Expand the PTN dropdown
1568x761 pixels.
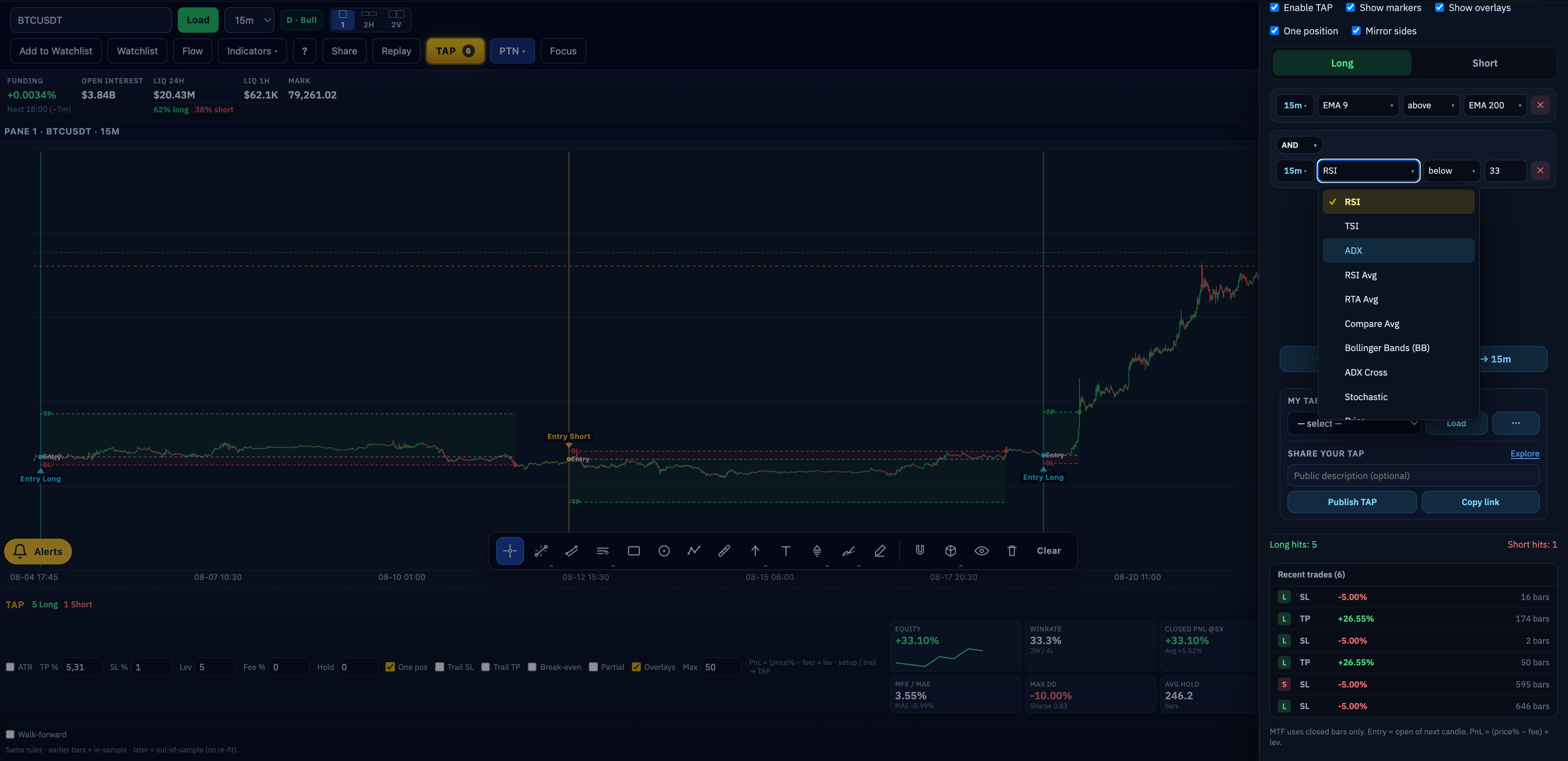(x=512, y=51)
